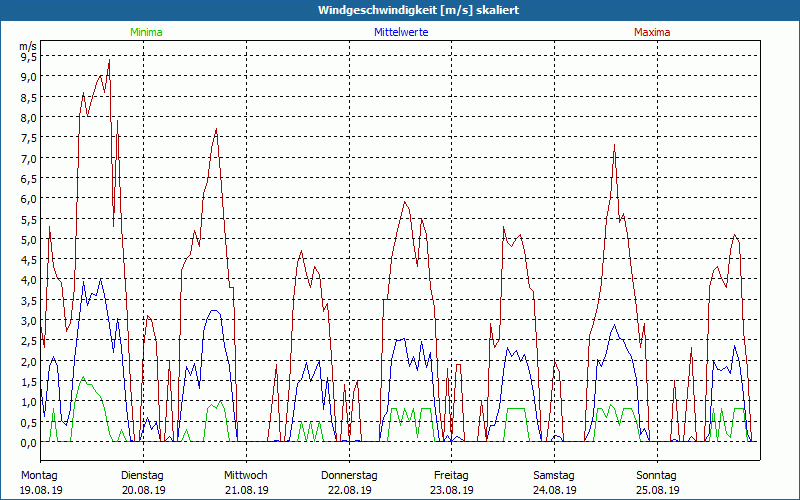Select the Sonntag day label
800x500 pixels.
click(x=656, y=476)
